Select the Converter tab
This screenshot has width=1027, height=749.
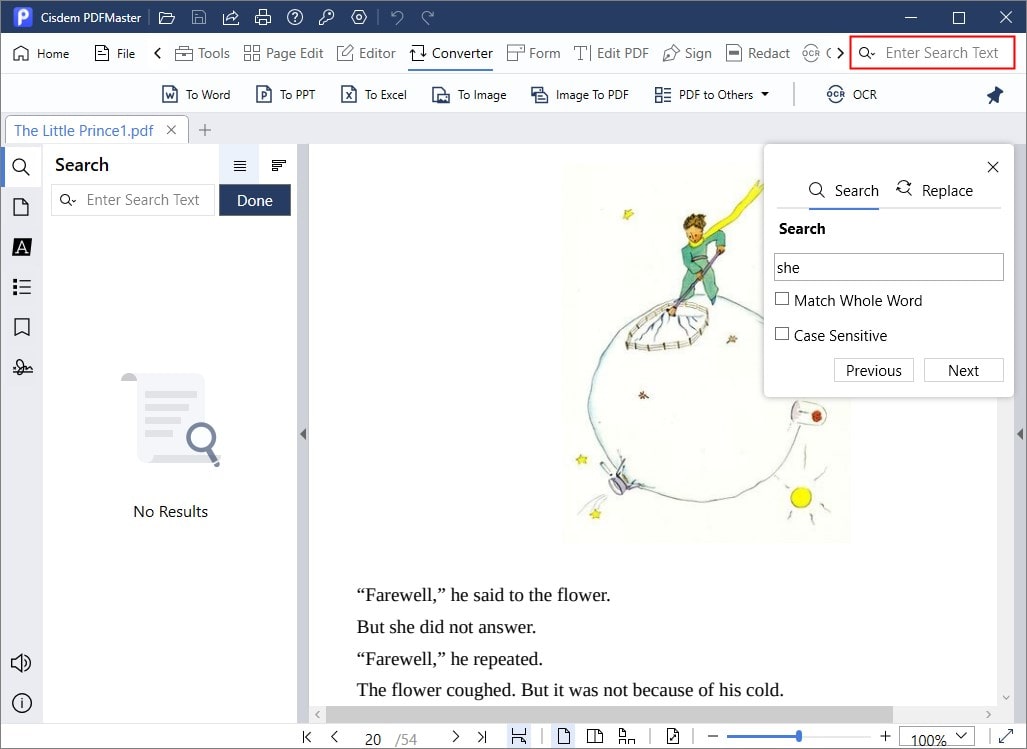pyautogui.click(x=451, y=53)
